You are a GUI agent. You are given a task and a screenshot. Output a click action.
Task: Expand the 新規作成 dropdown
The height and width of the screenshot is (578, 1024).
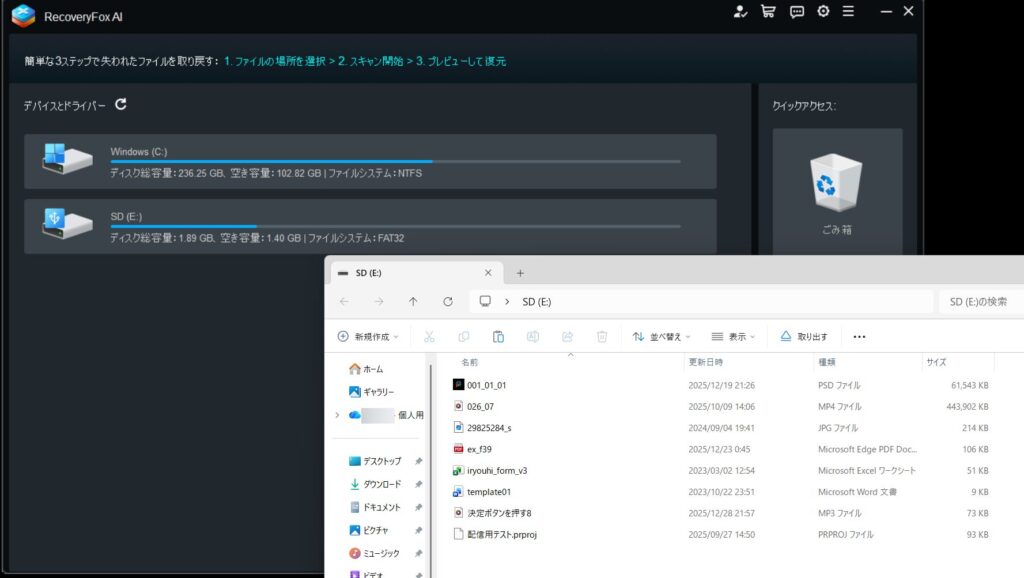pos(368,337)
